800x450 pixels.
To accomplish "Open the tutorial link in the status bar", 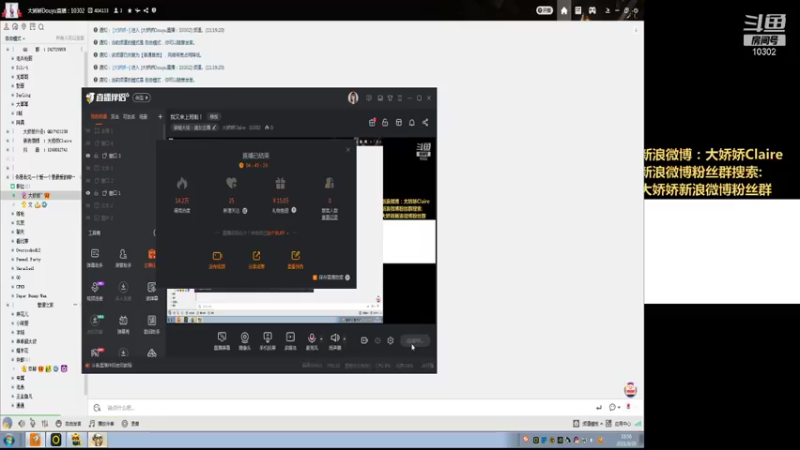I will (x=111, y=365).
